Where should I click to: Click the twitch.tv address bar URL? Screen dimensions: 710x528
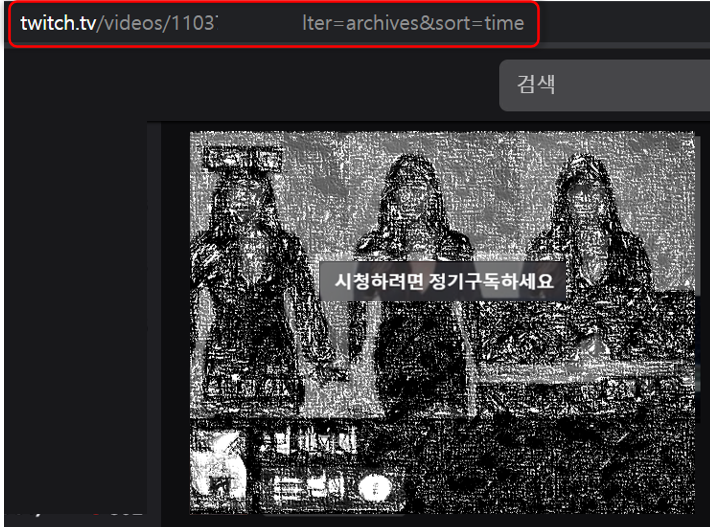tap(272, 23)
